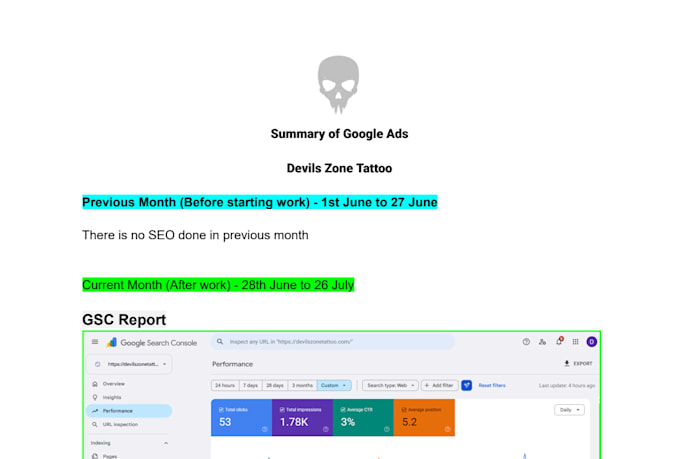680x459 pixels.
Task: Click the Add filter button
Action: pyautogui.click(x=439, y=385)
